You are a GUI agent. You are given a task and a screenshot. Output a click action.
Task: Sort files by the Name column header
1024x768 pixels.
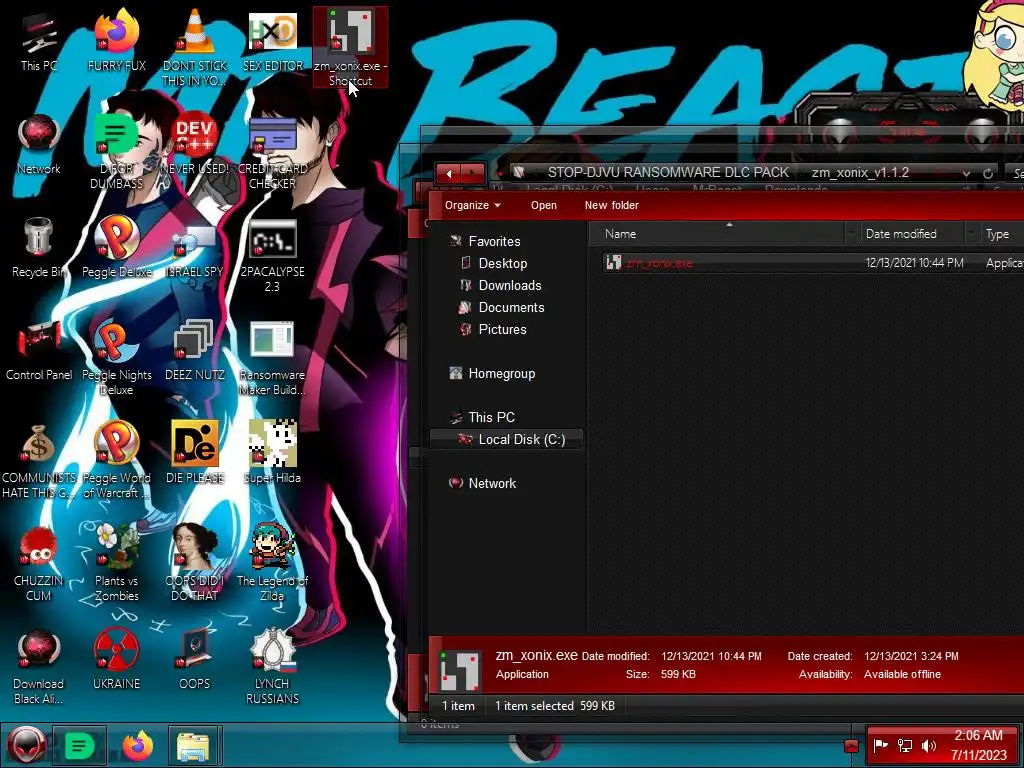(717, 234)
